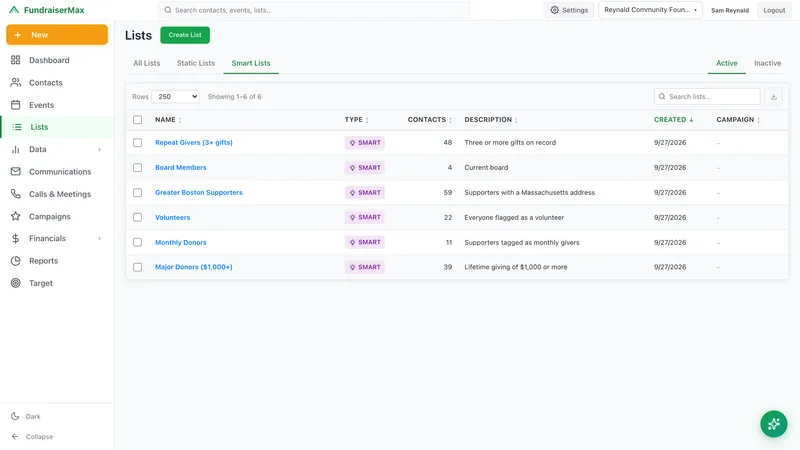The height and width of the screenshot is (450, 800).
Task: Open the Target bullseye icon
Action: (x=16, y=283)
